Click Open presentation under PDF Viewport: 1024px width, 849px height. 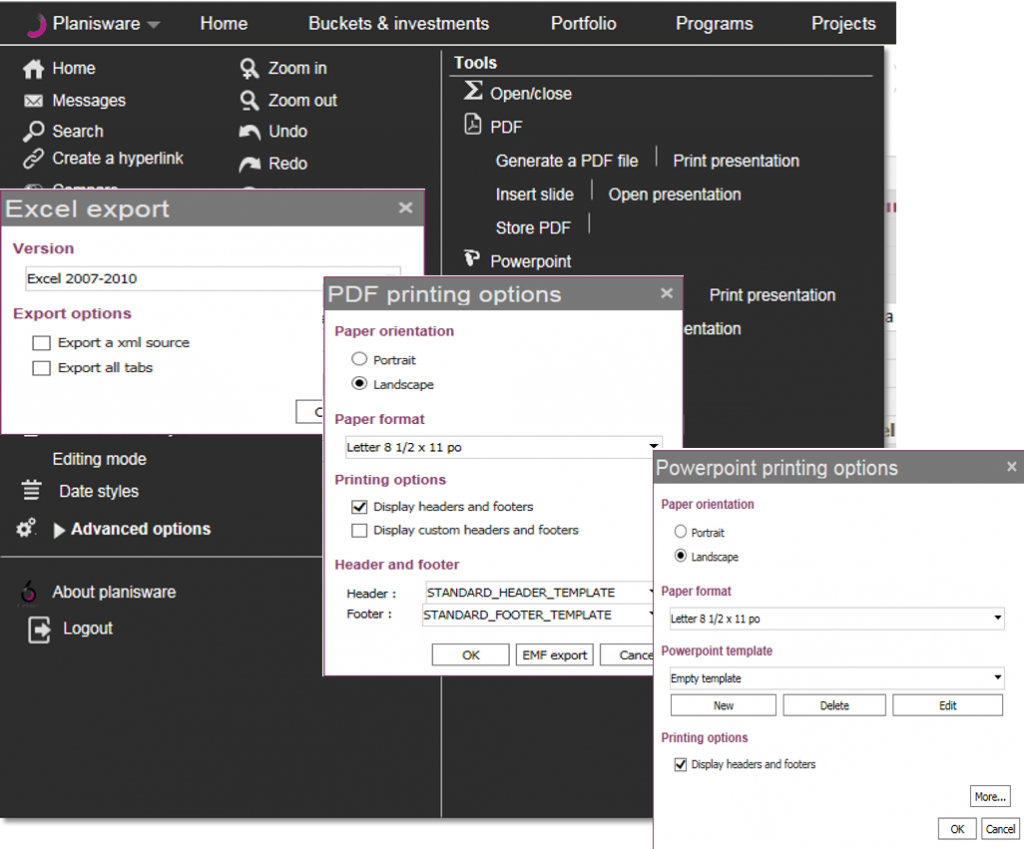coord(675,195)
